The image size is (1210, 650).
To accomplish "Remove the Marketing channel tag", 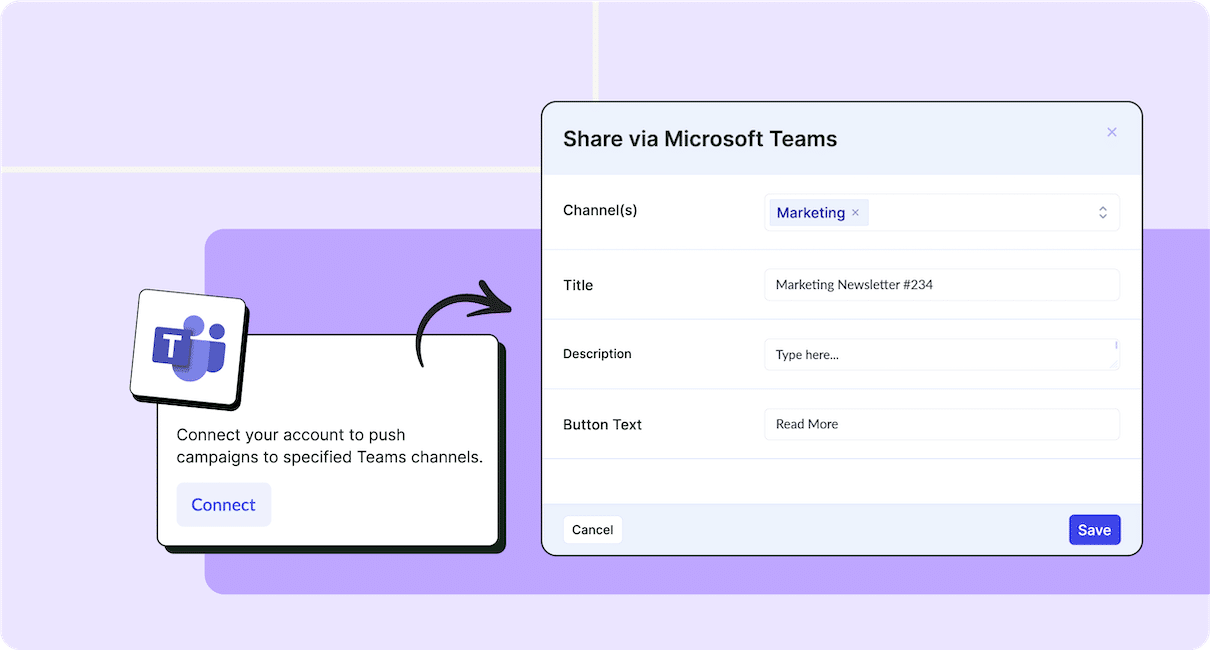I will tap(855, 213).
